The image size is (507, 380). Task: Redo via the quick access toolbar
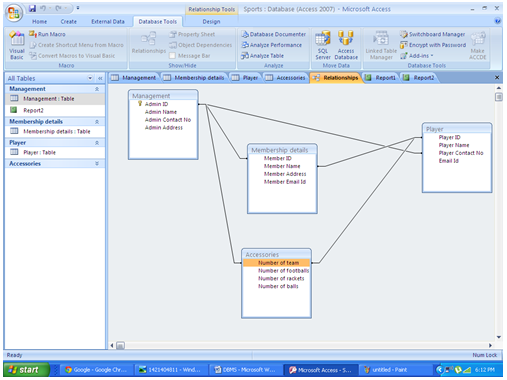coord(59,8)
